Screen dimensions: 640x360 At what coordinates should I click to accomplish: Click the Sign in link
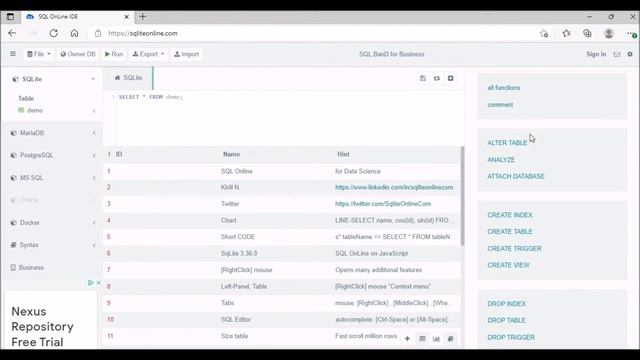[x=596, y=54]
